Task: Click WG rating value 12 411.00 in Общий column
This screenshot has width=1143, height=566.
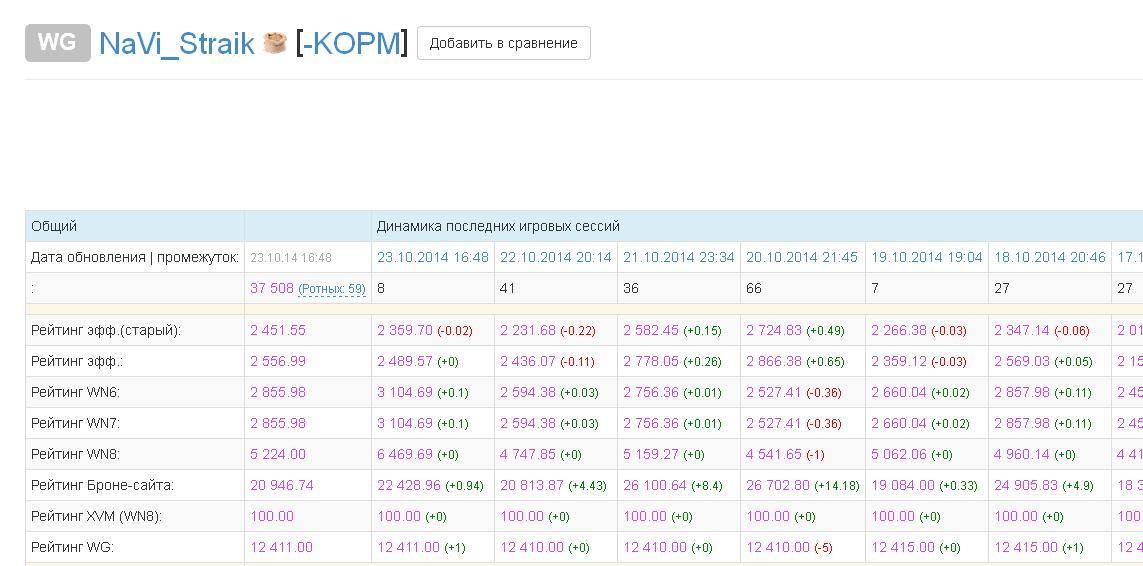Action: 281,547
